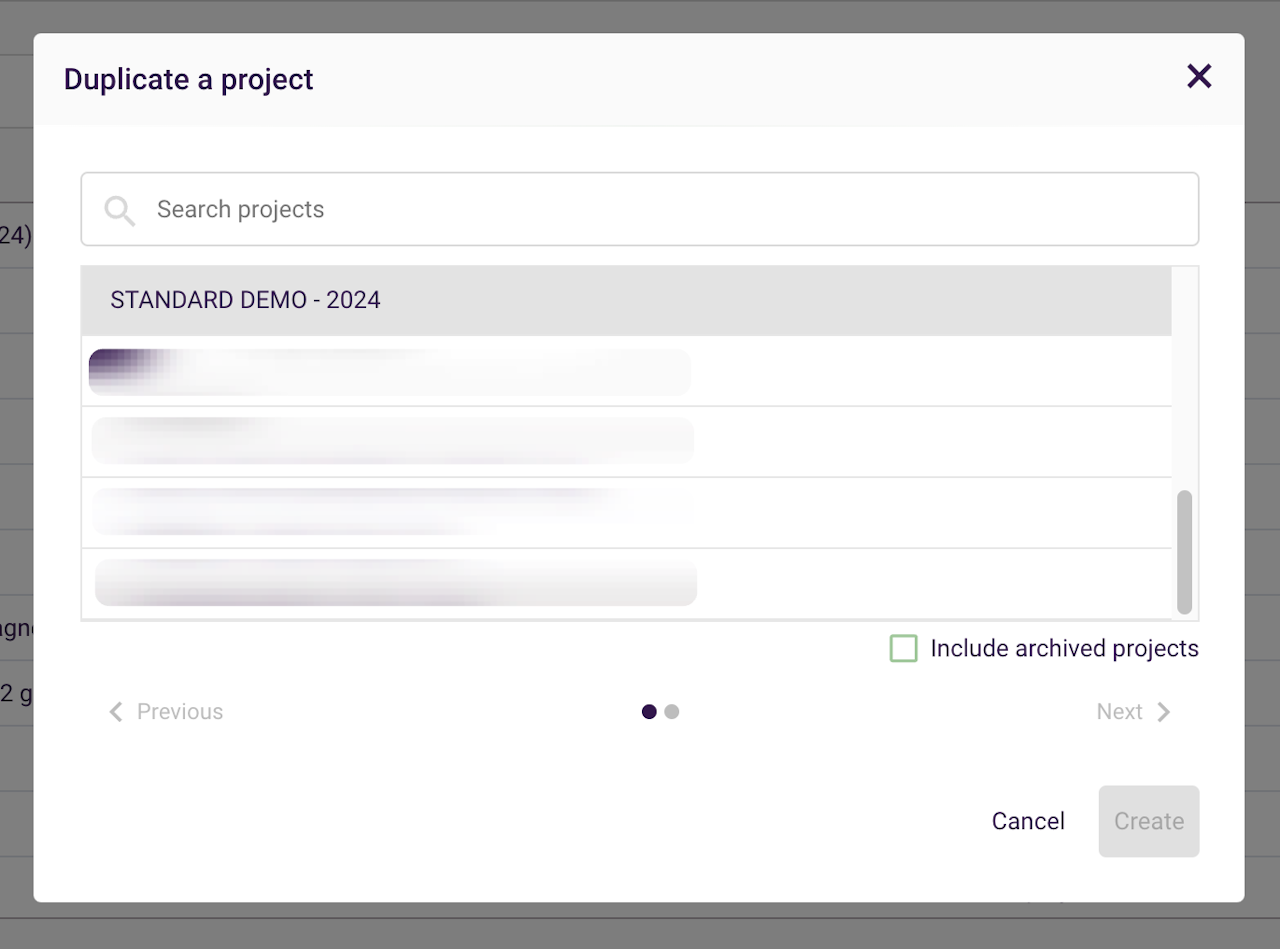Screen dimensions: 1280x949
Task: Select the gray second pagination dot
Action: point(672,712)
